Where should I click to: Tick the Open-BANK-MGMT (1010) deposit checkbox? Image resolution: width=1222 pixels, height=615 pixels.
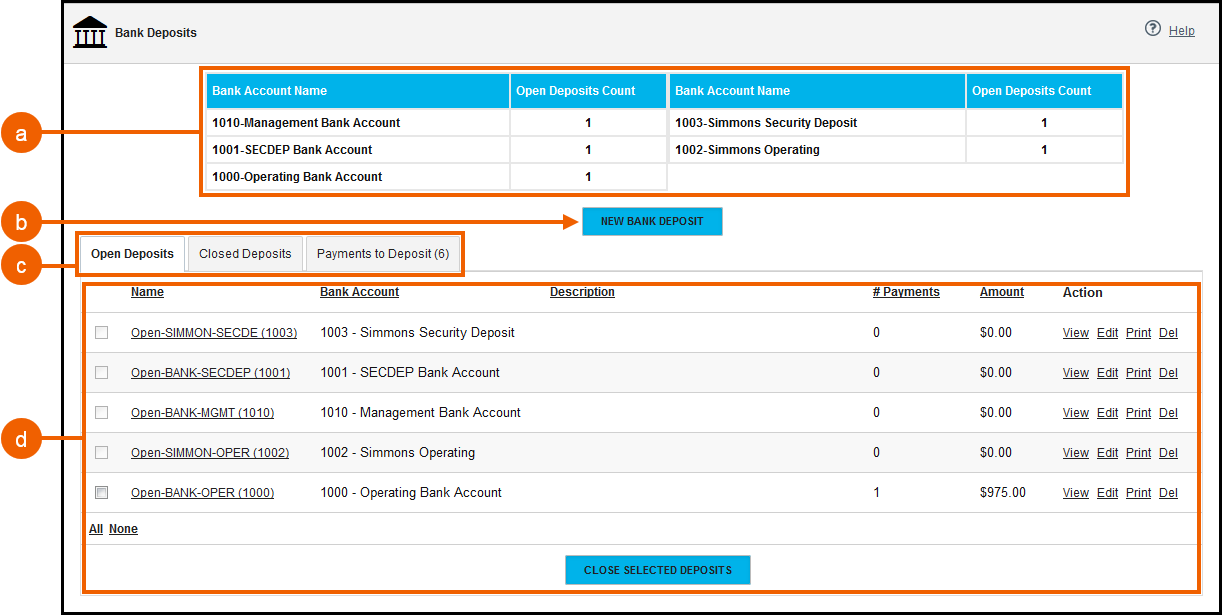pyautogui.click(x=101, y=412)
